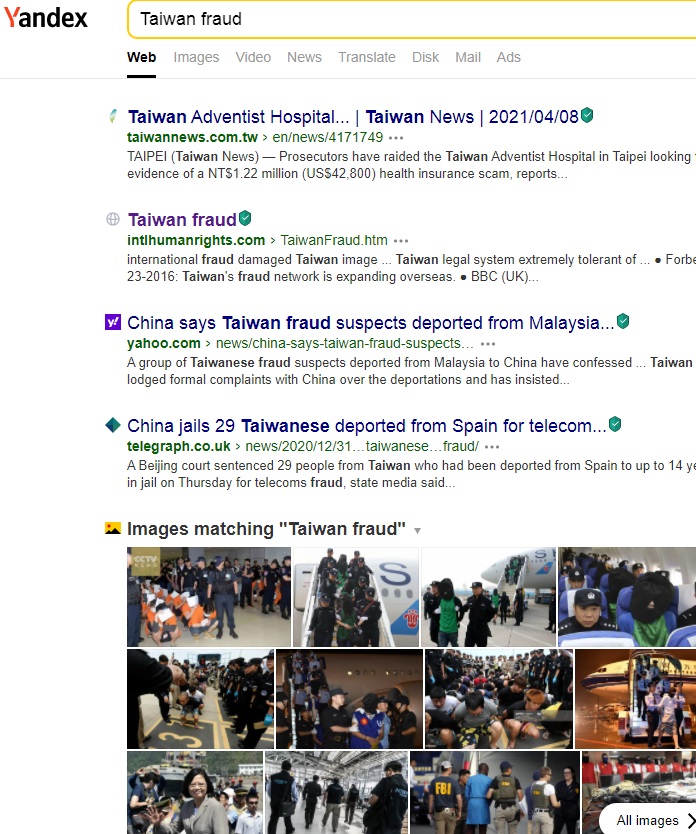Click the green shield badge on Yahoo result
The height and width of the screenshot is (834, 696).
click(623, 321)
